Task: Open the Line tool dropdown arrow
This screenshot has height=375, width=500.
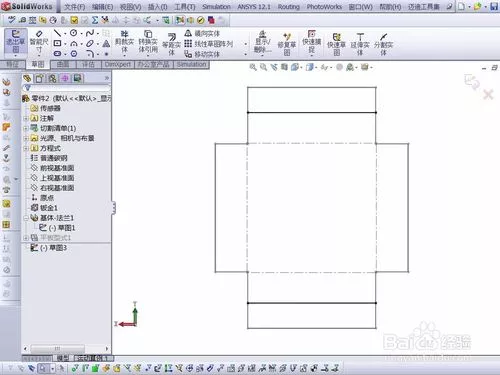Action: coord(65,33)
